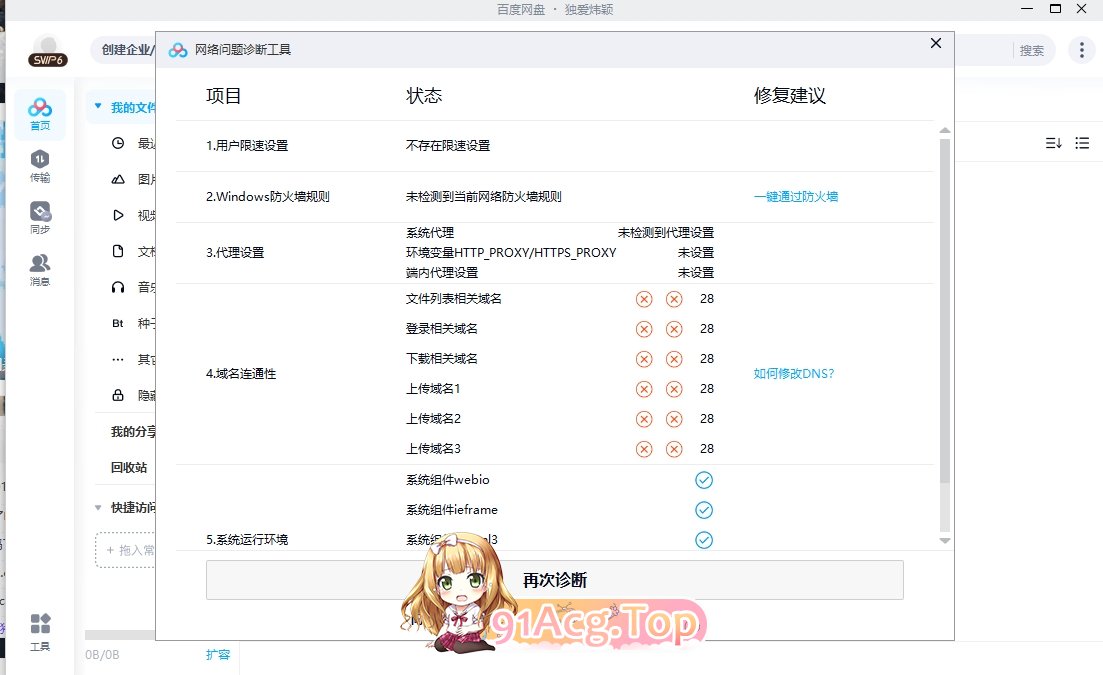Open the 首页 home icon in sidebar
This screenshot has height=675, width=1103.
pyautogui.click(x=40, y=114)
